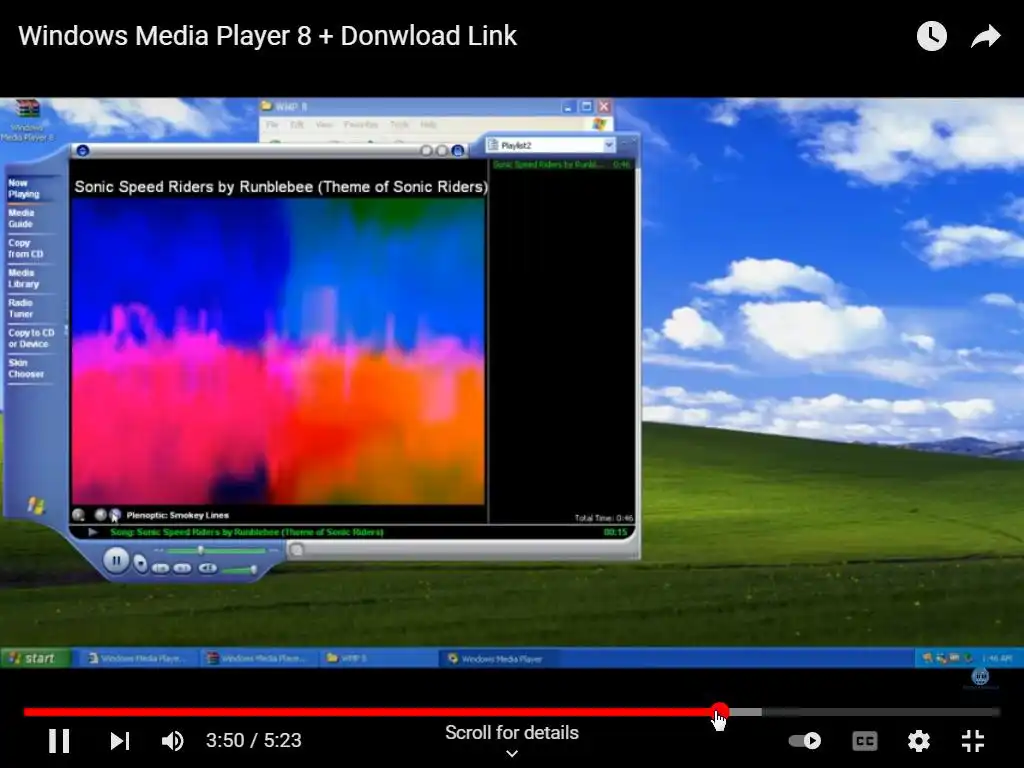Screen dimensions: 1024x768
Task: Pause the YouTube video
Action: pos(59,741)
